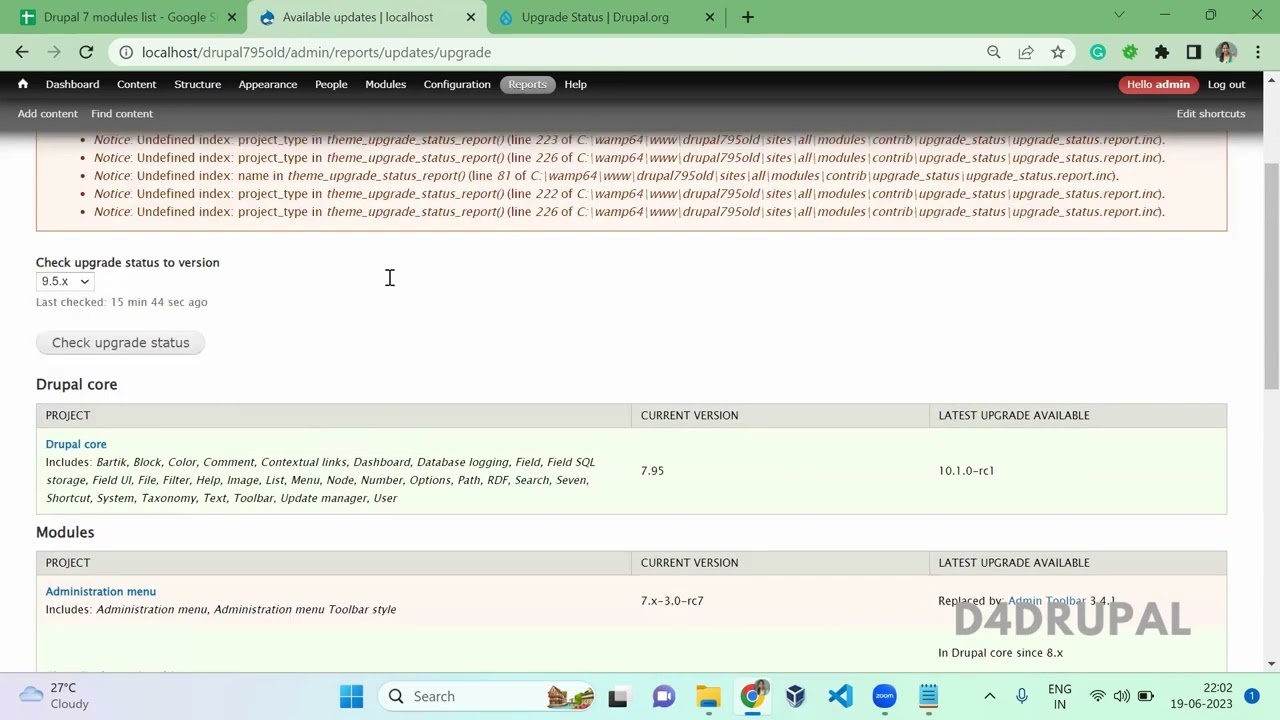Click the Log out link
The image size is (1280, 720).
(1226, 84)
